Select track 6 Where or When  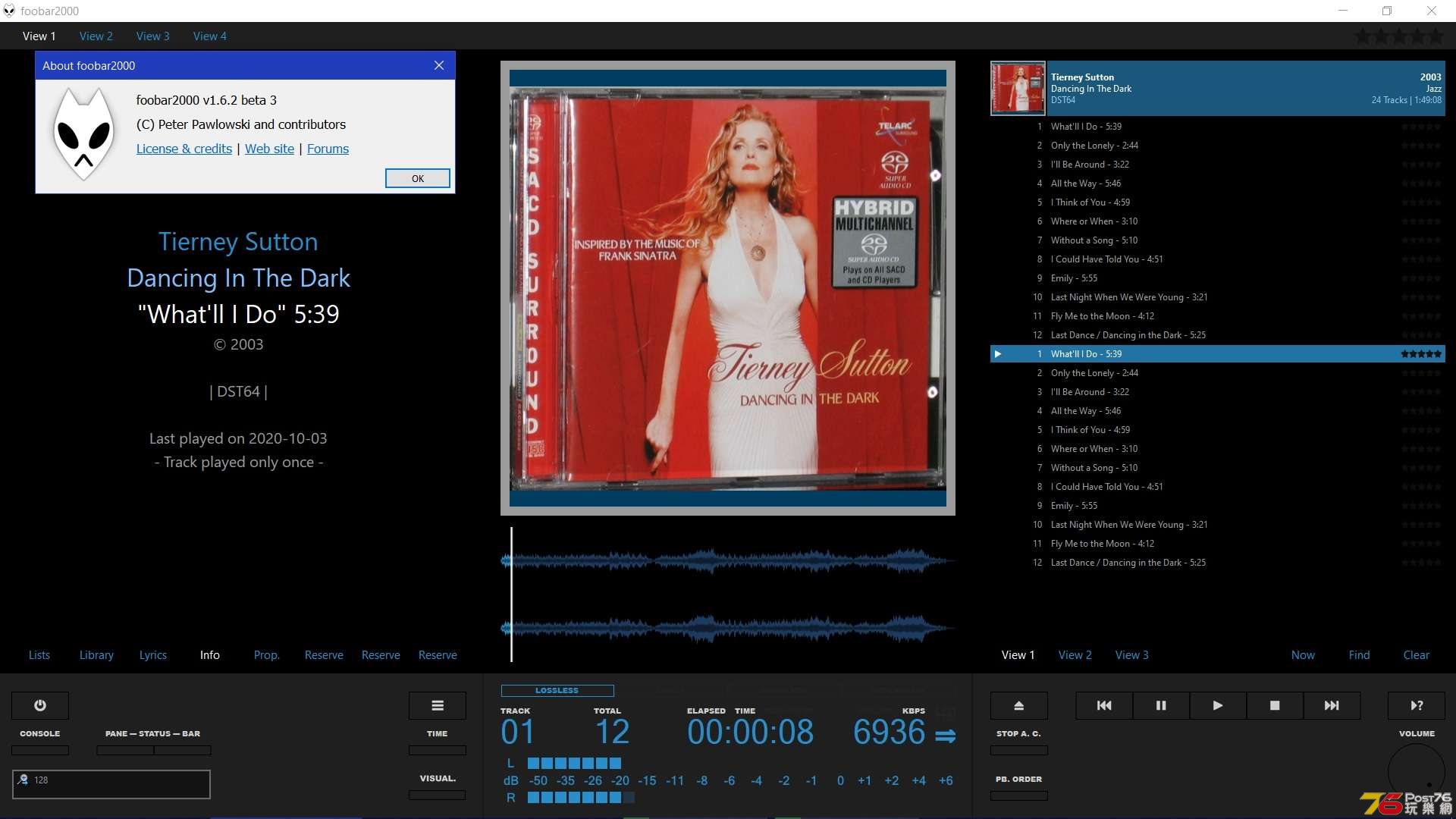1093,221
